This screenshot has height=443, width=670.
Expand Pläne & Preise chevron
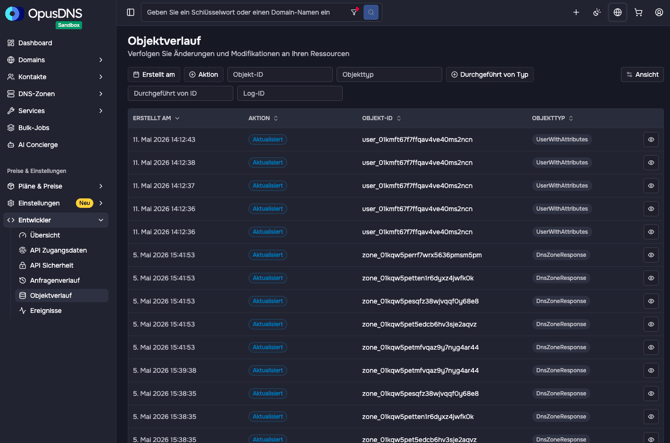[101, 186]
